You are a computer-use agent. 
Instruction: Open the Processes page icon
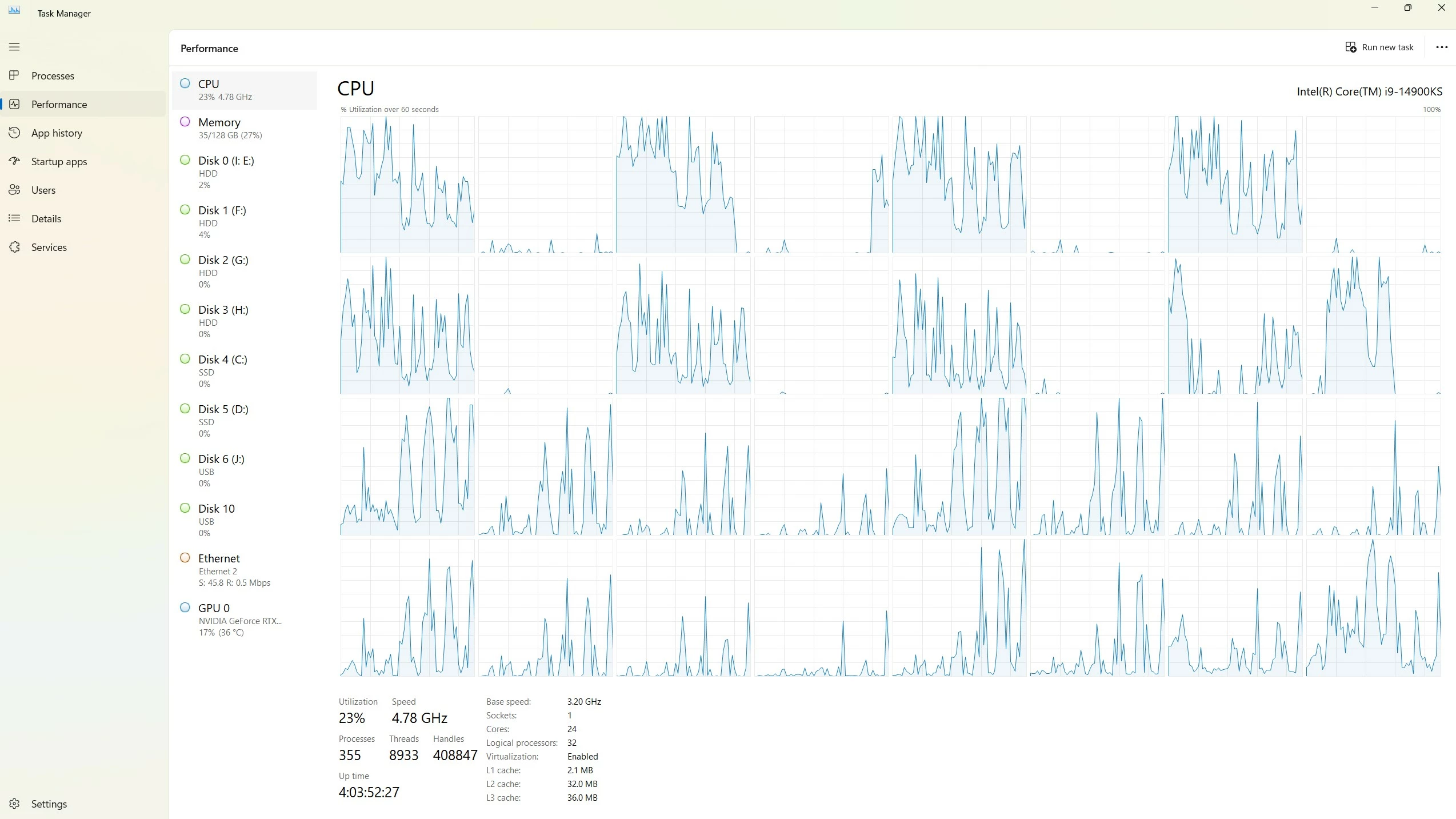14,75
